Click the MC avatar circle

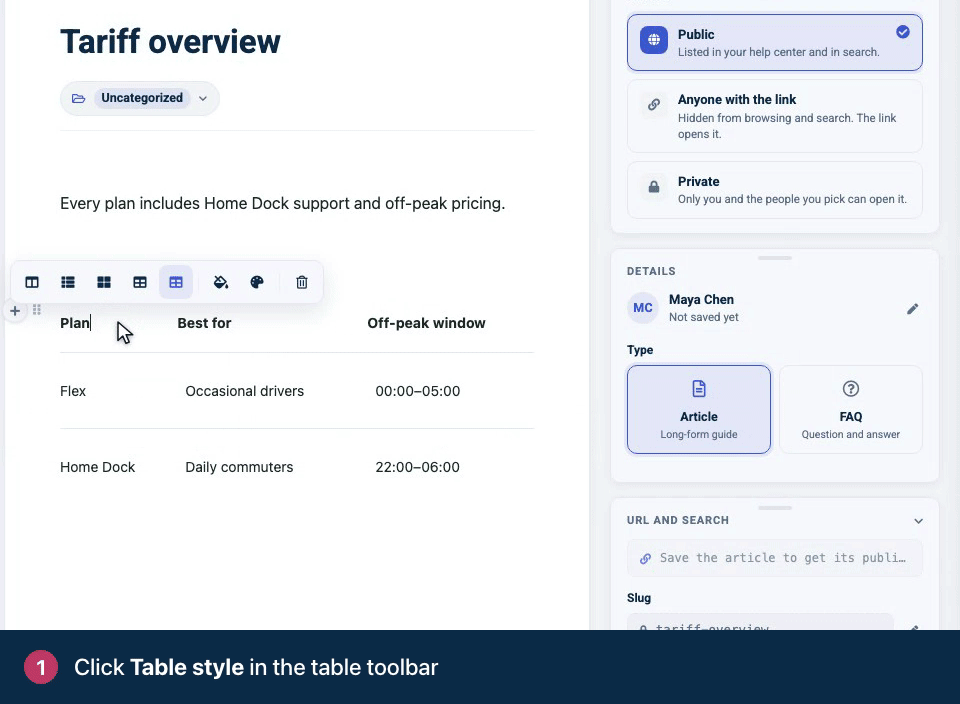643,308
